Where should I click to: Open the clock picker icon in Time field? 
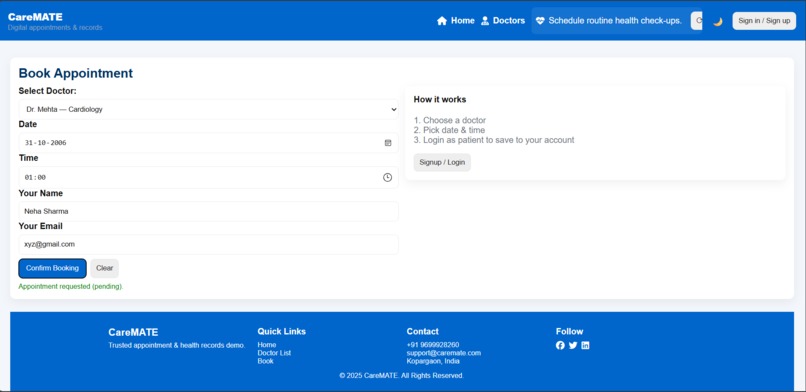[388, 177]
